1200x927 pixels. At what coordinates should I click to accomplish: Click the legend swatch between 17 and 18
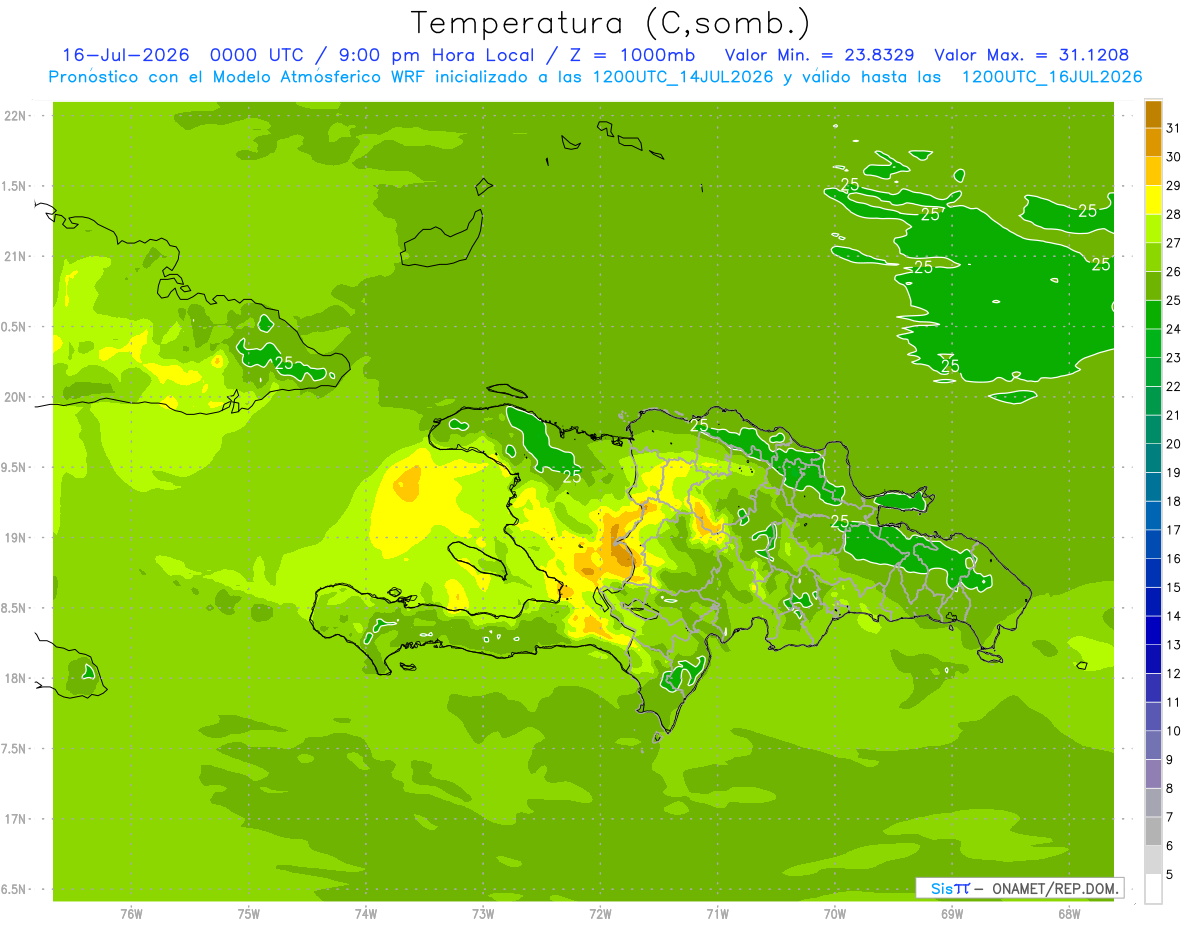(1153, 516)
